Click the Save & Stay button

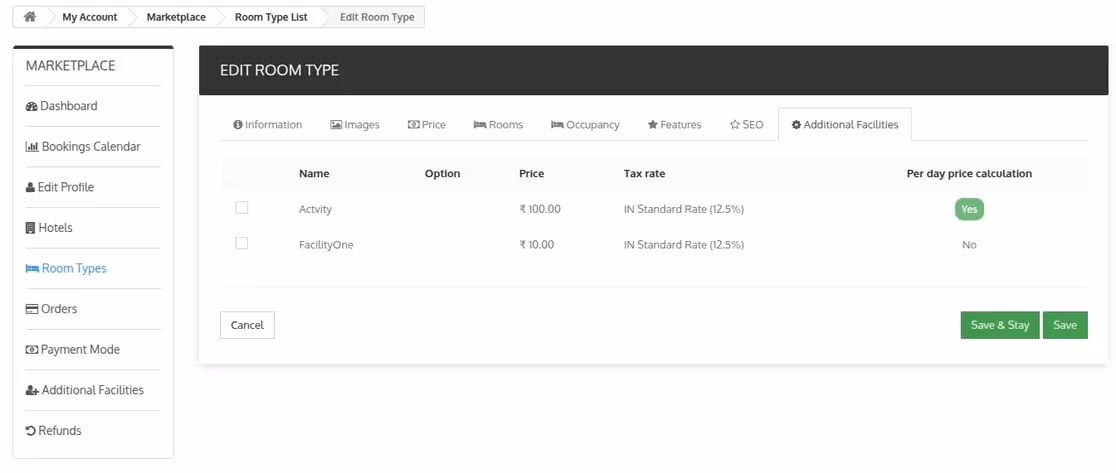click(x=1000, y=325)
